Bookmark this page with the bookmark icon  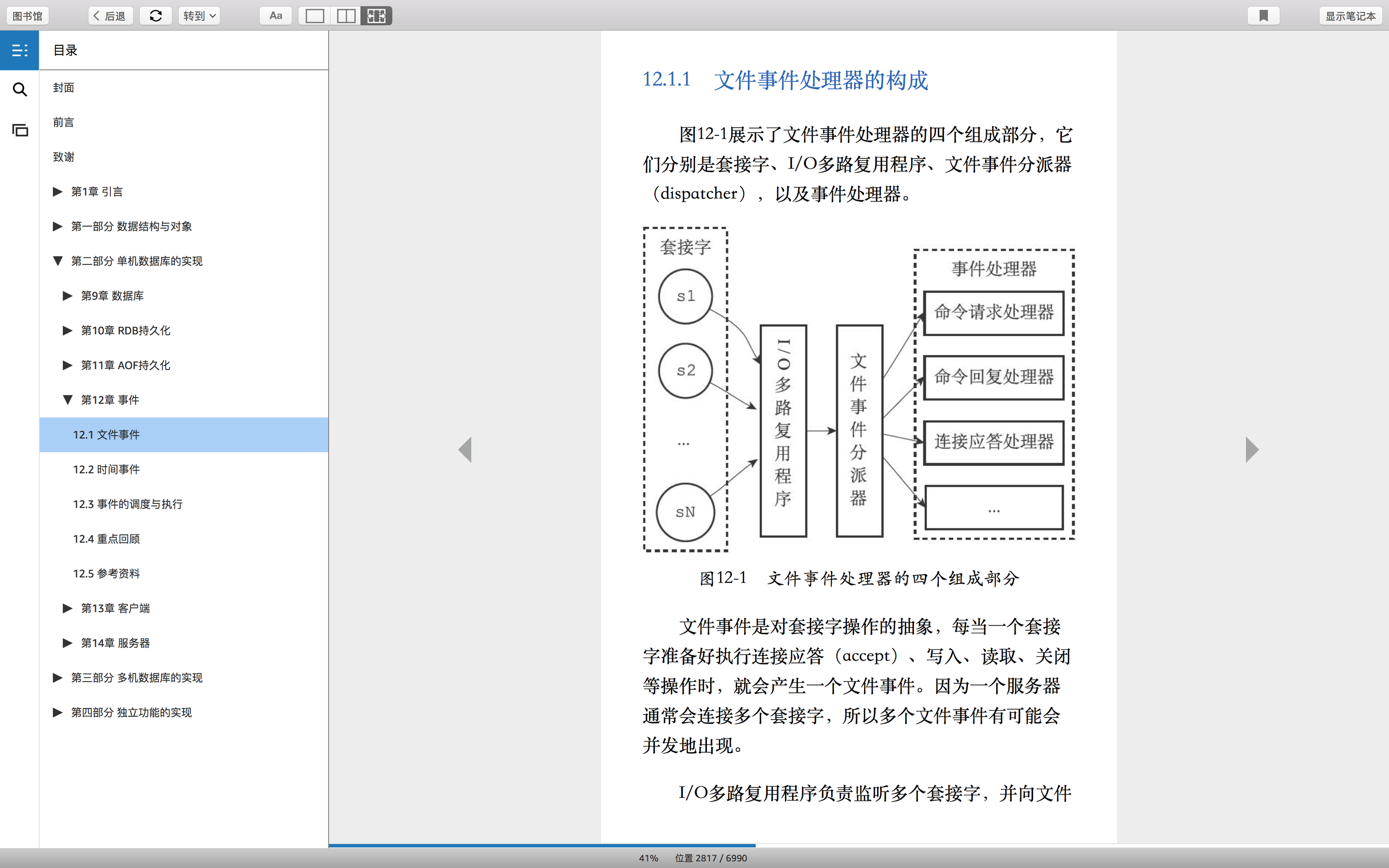[1263, 16]
